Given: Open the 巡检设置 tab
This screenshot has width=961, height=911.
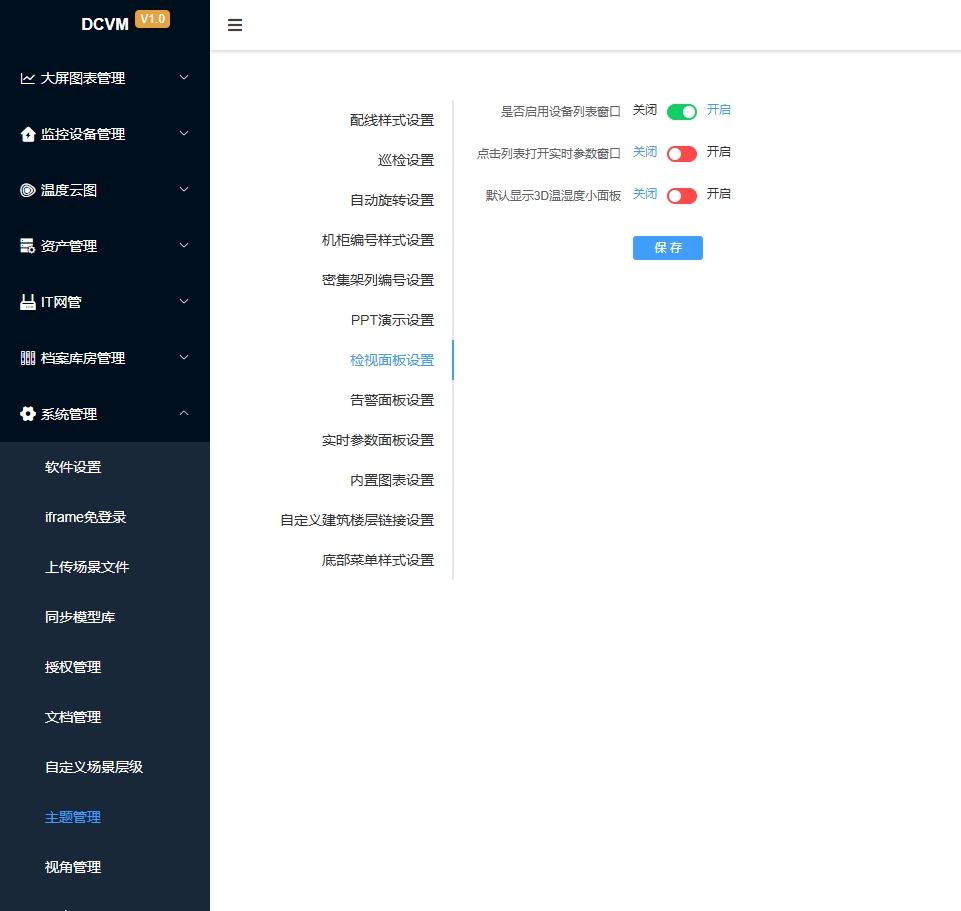Looking at the screenshot, I should coord(406,160).
